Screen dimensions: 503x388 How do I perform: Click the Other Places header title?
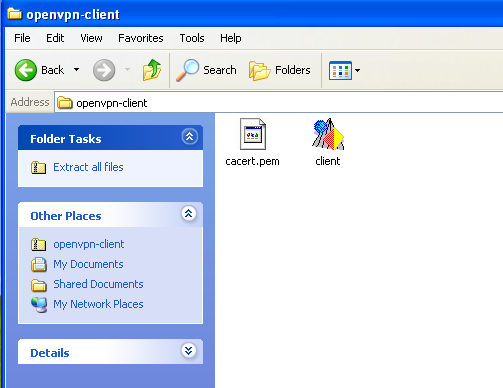(x=66, y=216)
